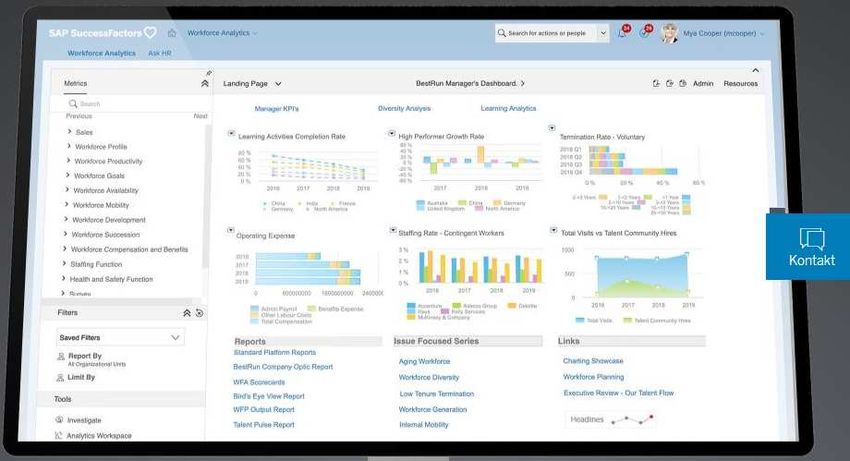This screenshot has height=461, width=850.
Task: Open the Aging Workforce link
Action: [x=424, y=361]
